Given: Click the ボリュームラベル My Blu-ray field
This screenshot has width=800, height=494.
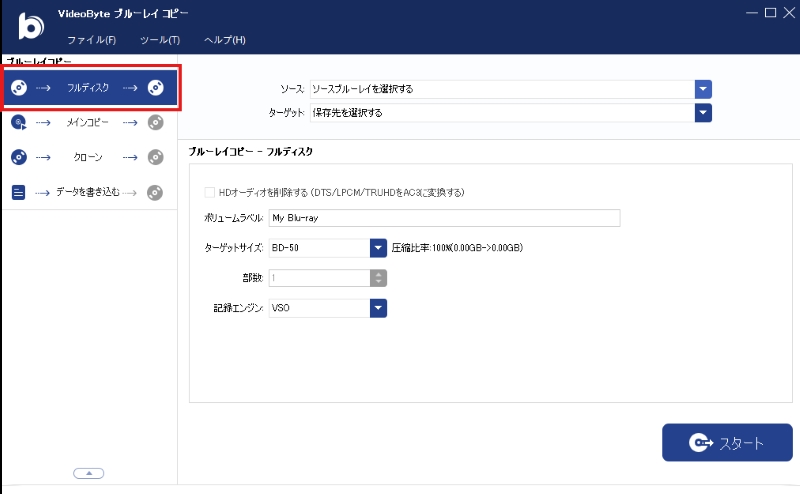Looking at the screenshot, I should point(444,218).
